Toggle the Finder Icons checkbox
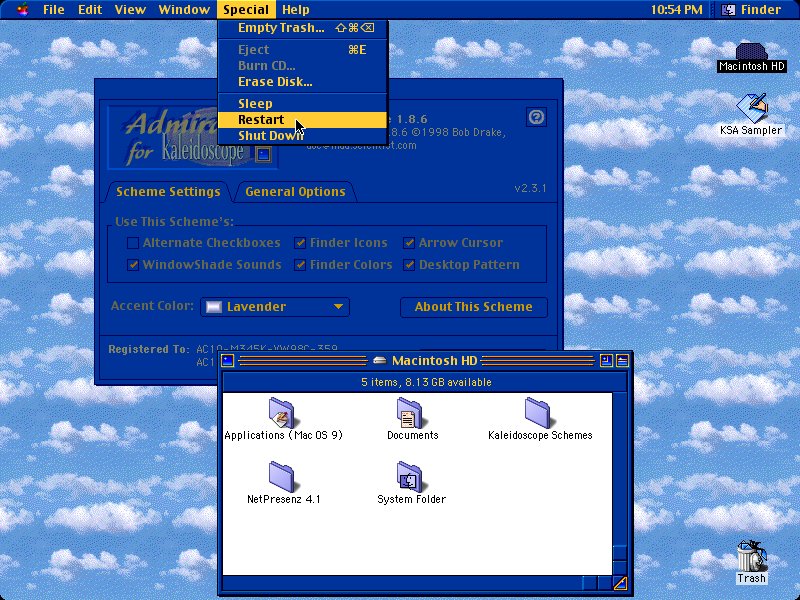 300,243
